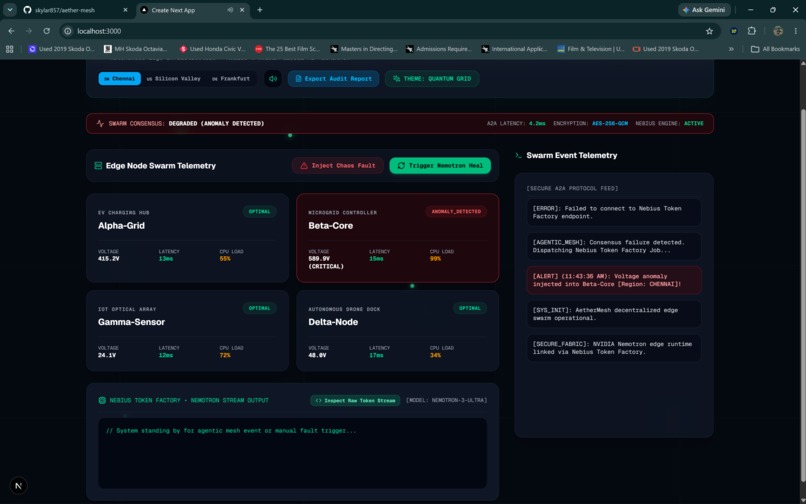Click the 99% CPU load on Beta-Core

435,259
